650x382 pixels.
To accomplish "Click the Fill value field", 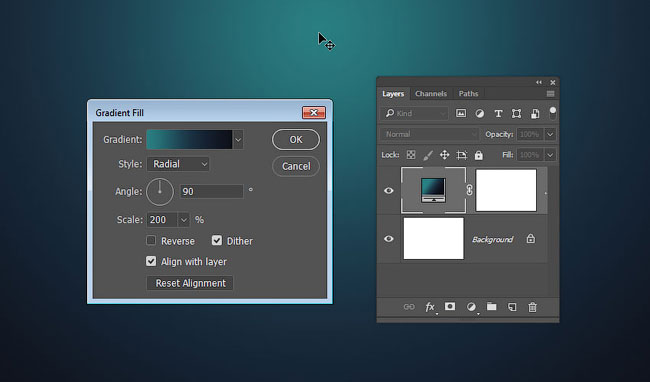I will click(x=530, y=155).
